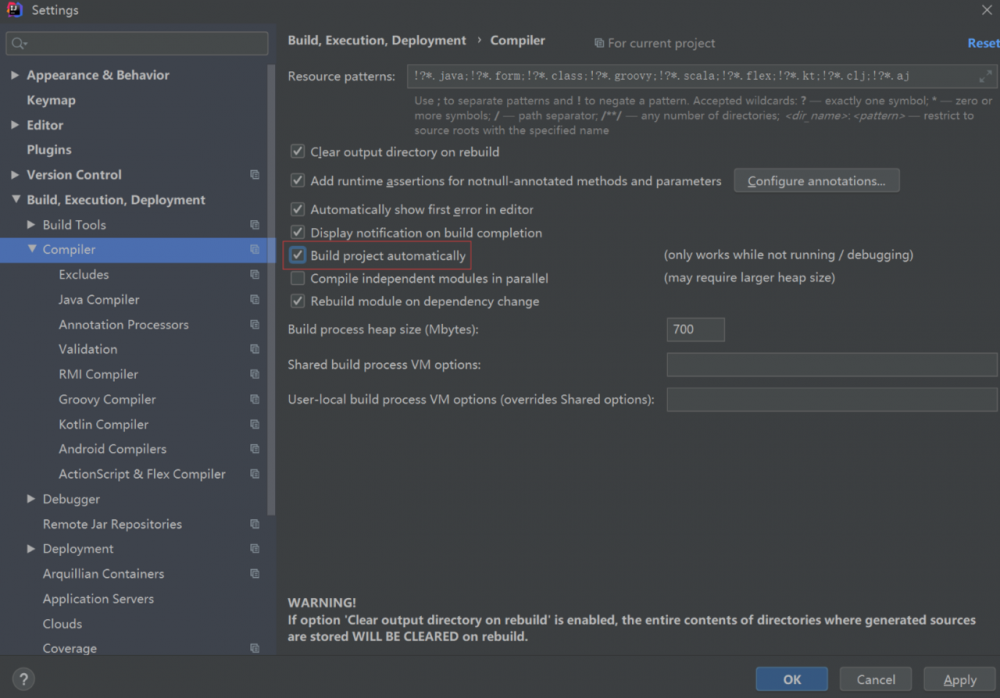Click the Build process heap size field
Viewport: 1000px width, 698px height.
(695, 330)
